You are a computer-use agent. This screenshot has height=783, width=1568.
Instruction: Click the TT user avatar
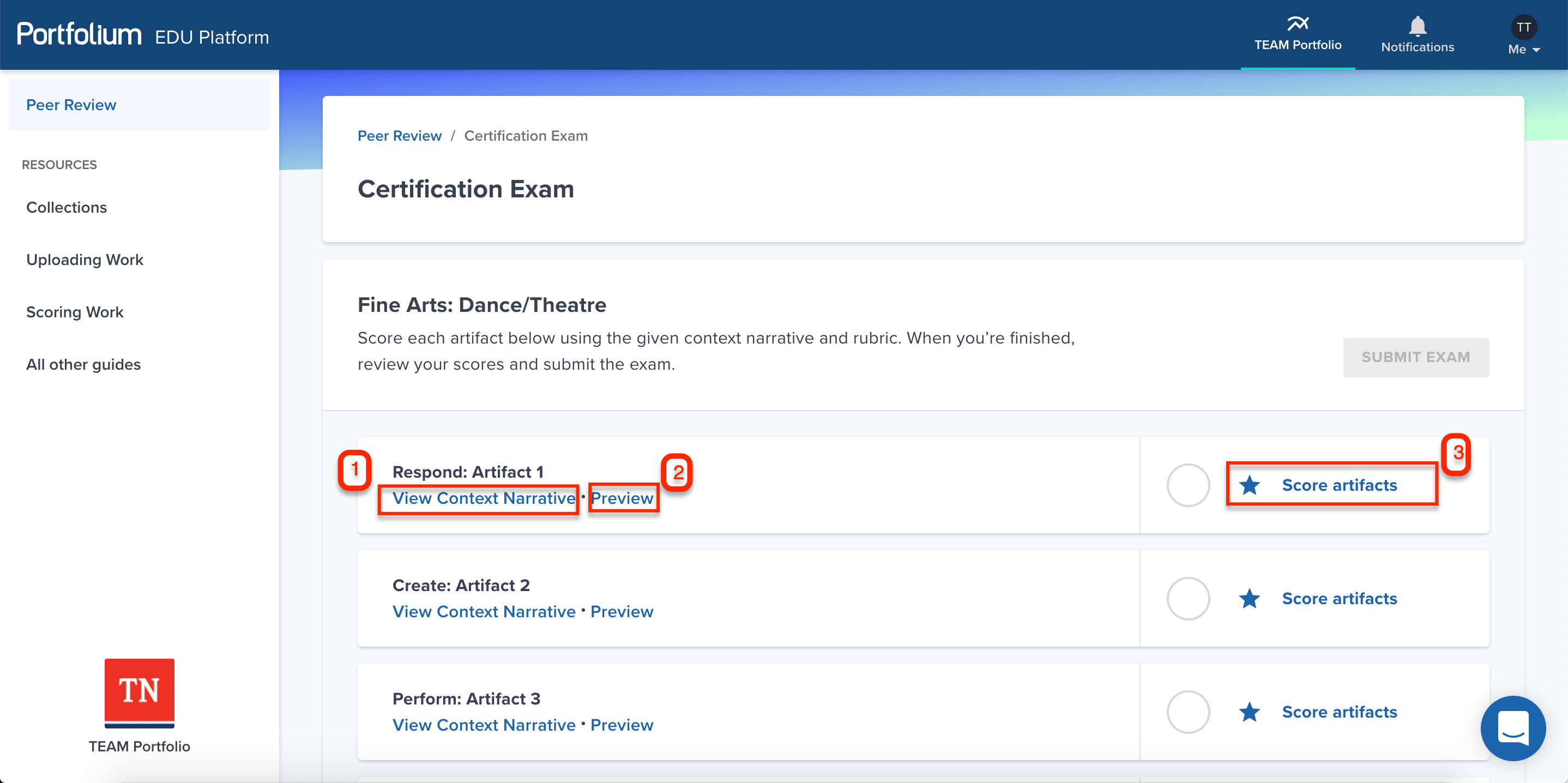pos(1523,27)
